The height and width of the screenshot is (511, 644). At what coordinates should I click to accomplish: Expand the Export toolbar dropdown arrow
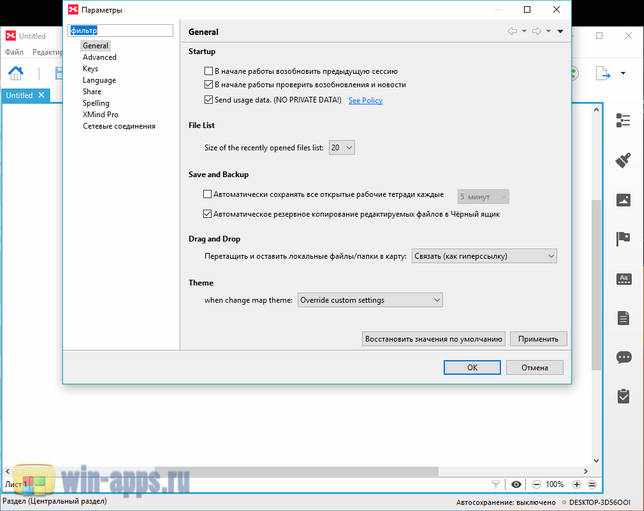click(x=623, y=74)
